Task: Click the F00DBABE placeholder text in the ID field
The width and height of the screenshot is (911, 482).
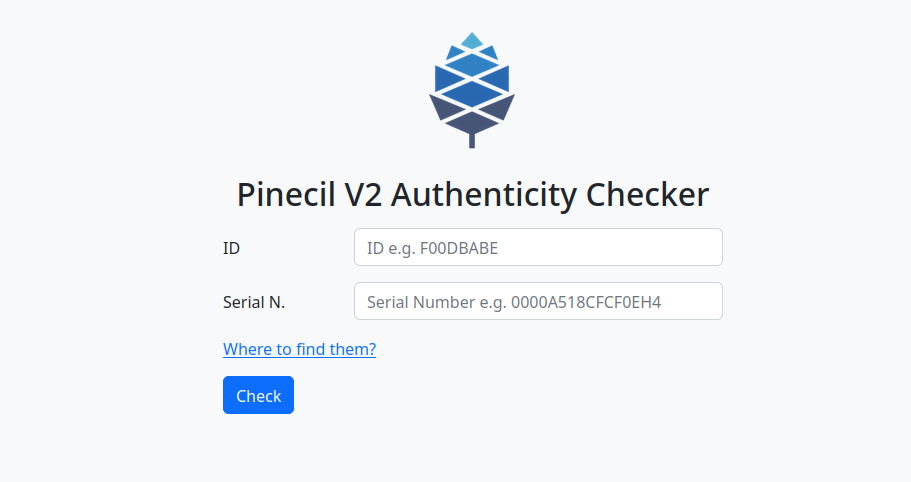Action: click(x=459, y=248)
